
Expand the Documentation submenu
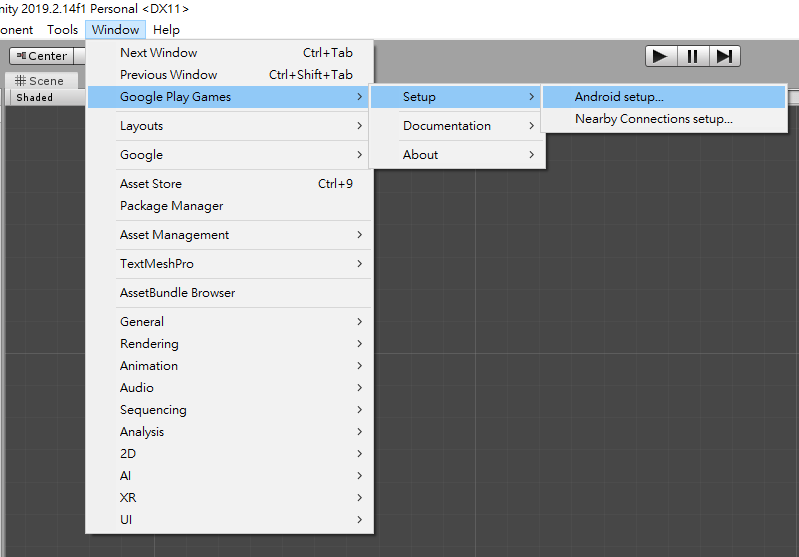pos(447,126)
